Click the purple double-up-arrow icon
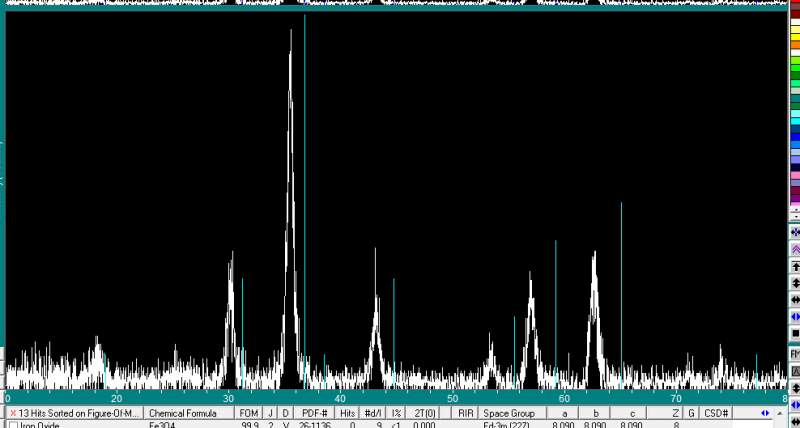 pyautogui.click(x=795, y=249)
